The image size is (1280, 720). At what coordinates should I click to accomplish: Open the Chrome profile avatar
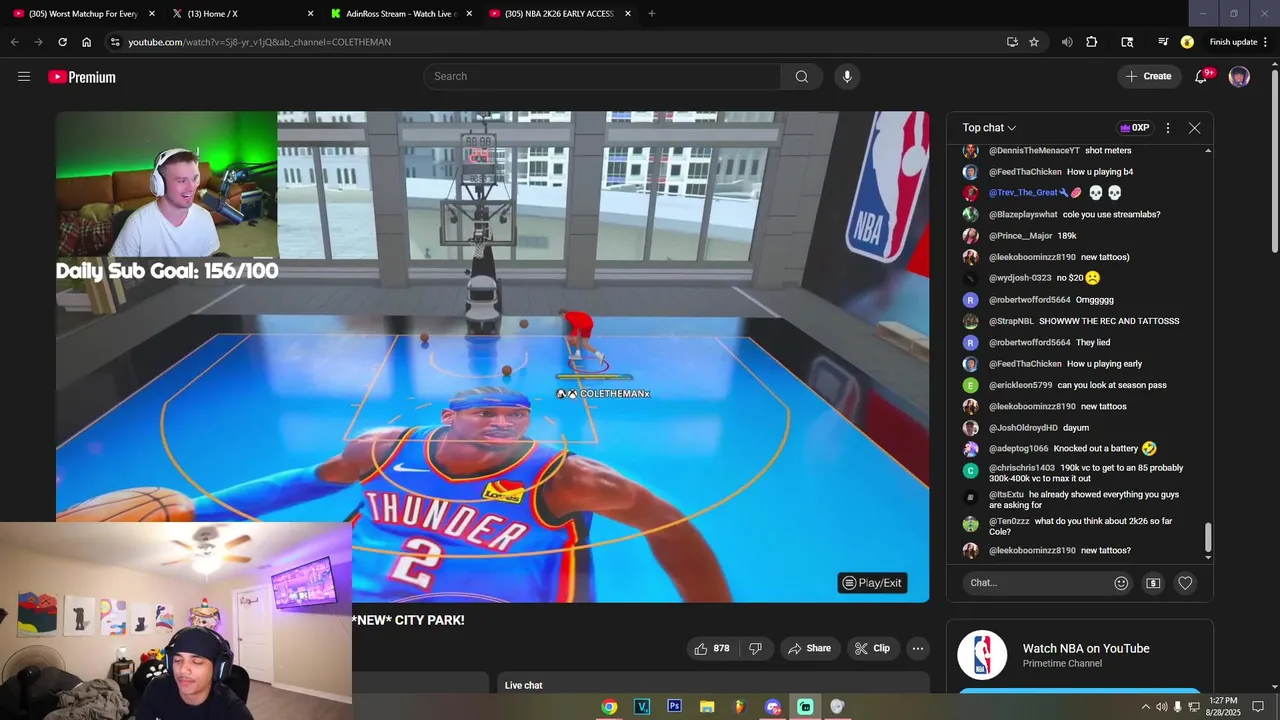pyautogui.click(x=1187, y=42)
